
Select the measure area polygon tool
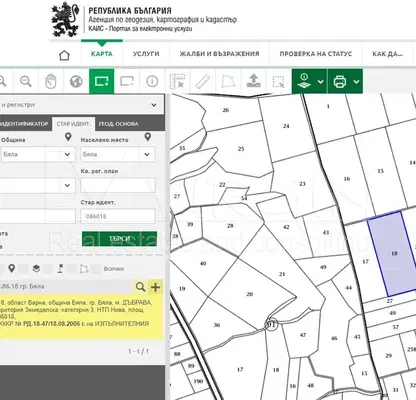[x=228, y=81]
